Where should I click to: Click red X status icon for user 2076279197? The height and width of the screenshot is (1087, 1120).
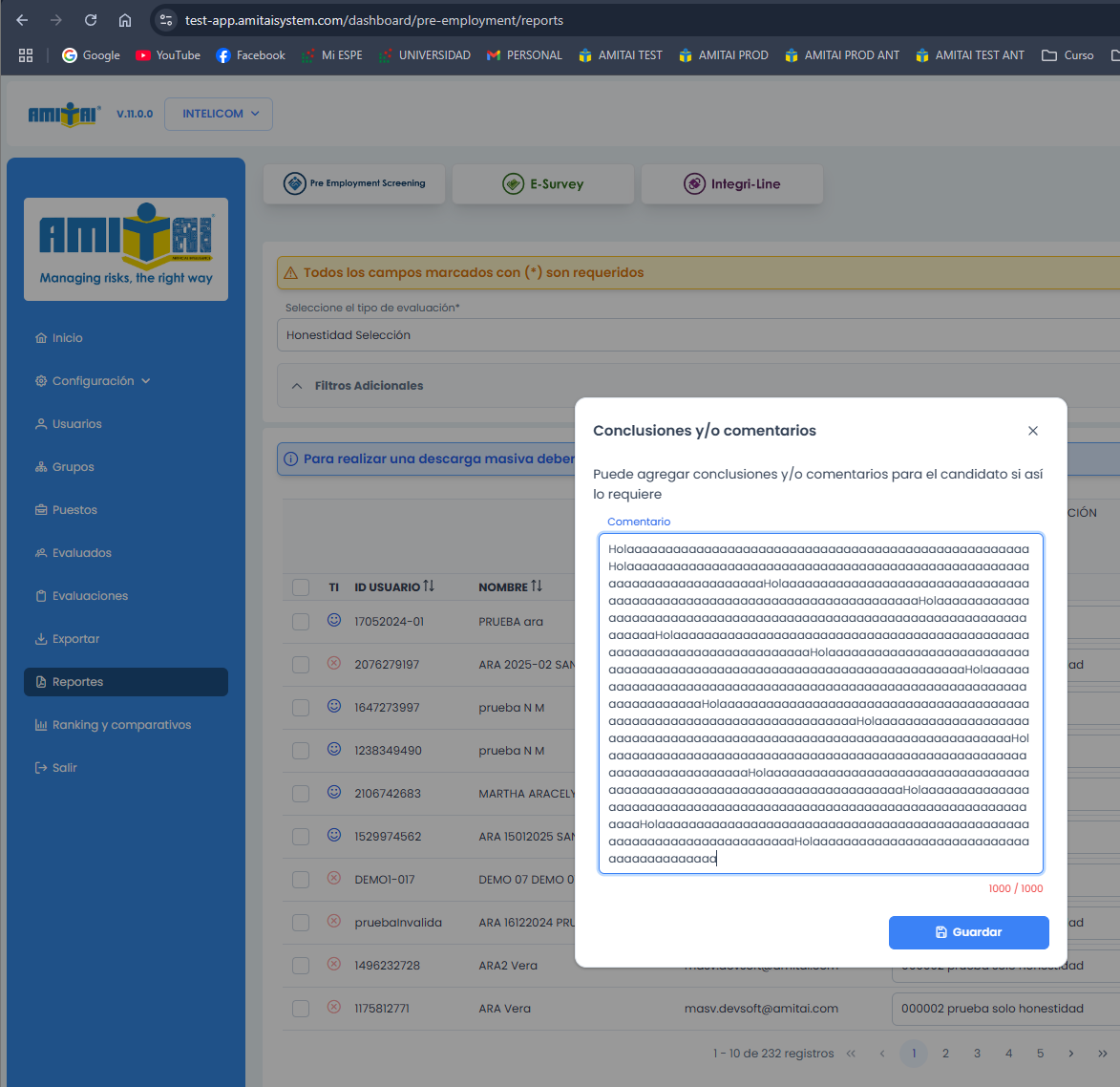point(334,663)
